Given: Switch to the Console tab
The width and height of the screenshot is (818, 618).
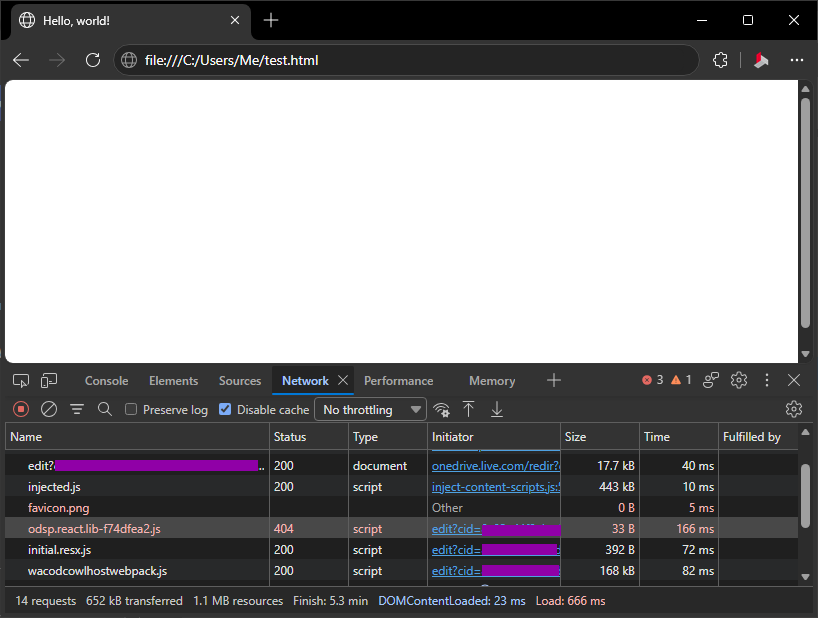Looking at the screenshot, I should (x=106, y=381).
